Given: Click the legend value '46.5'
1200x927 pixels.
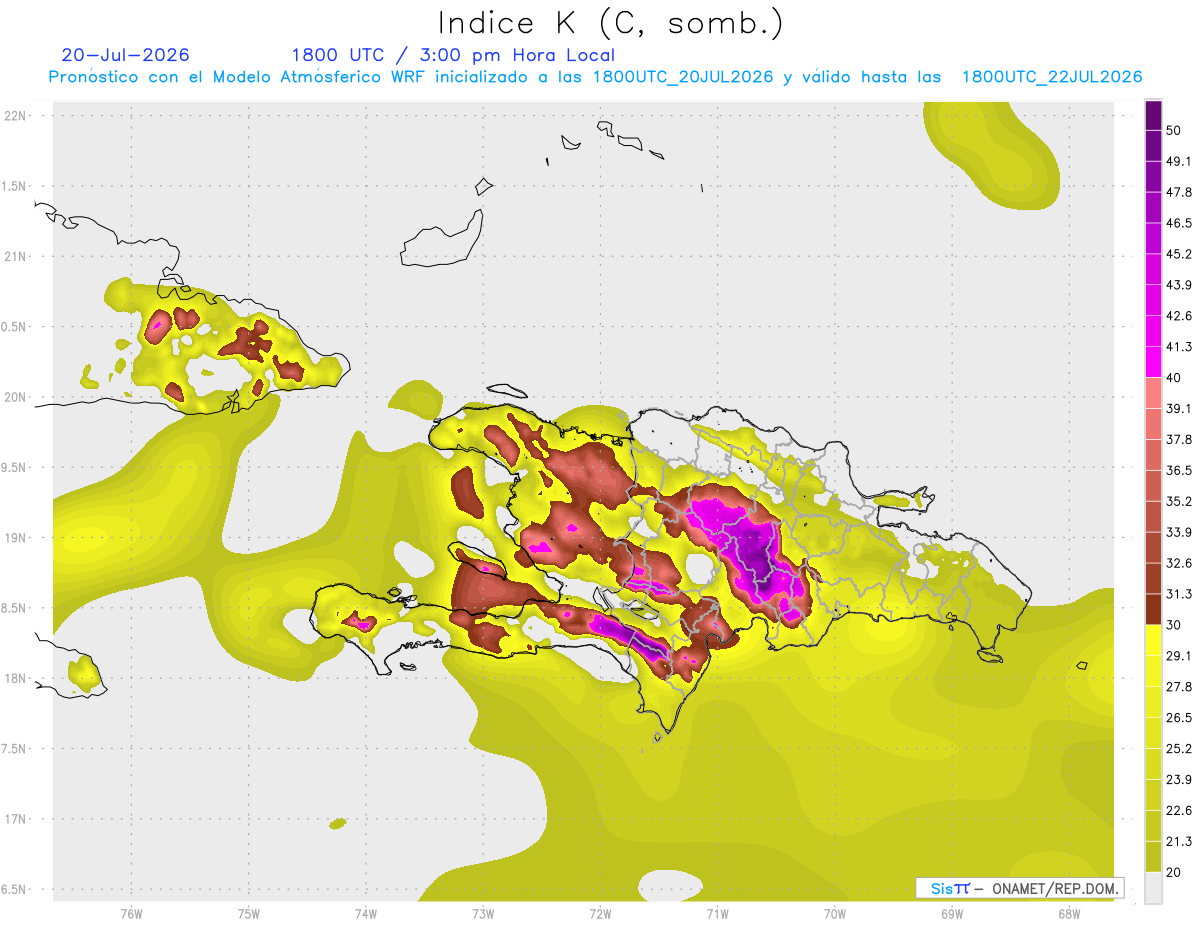Looking at the screenshot, I should pos(1179,224).
